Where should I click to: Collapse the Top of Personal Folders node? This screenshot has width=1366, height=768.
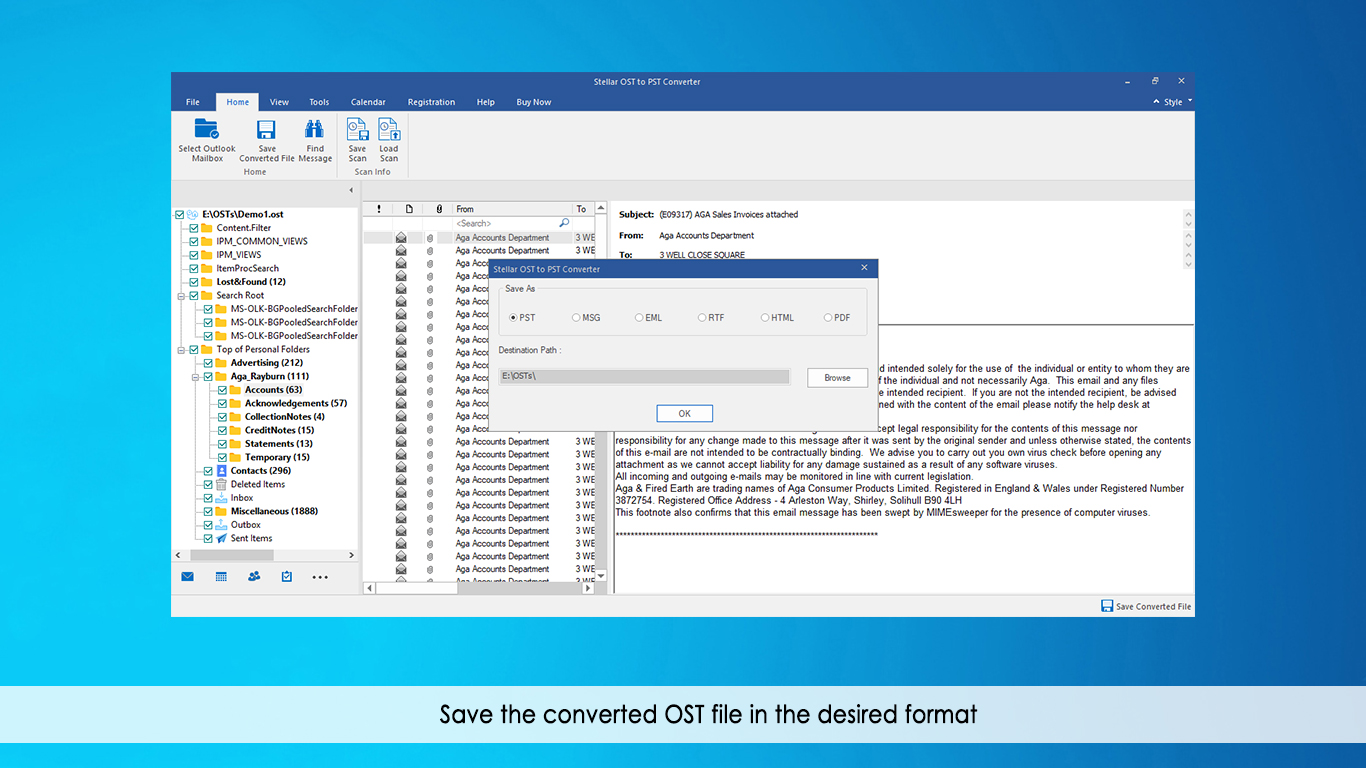pyautogui.click(x=182, y=350)
